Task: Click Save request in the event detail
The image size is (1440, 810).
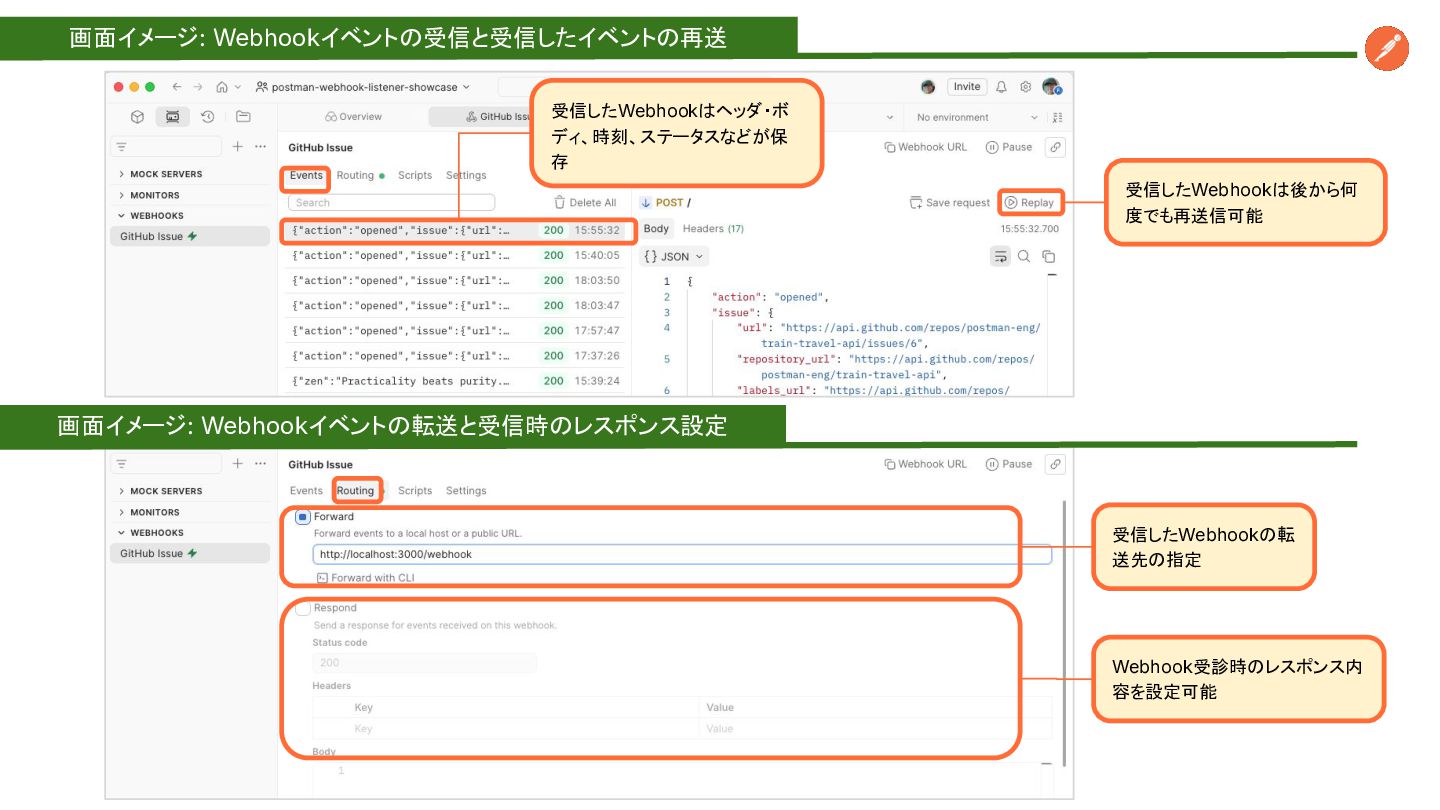Action: click(949, 203)
